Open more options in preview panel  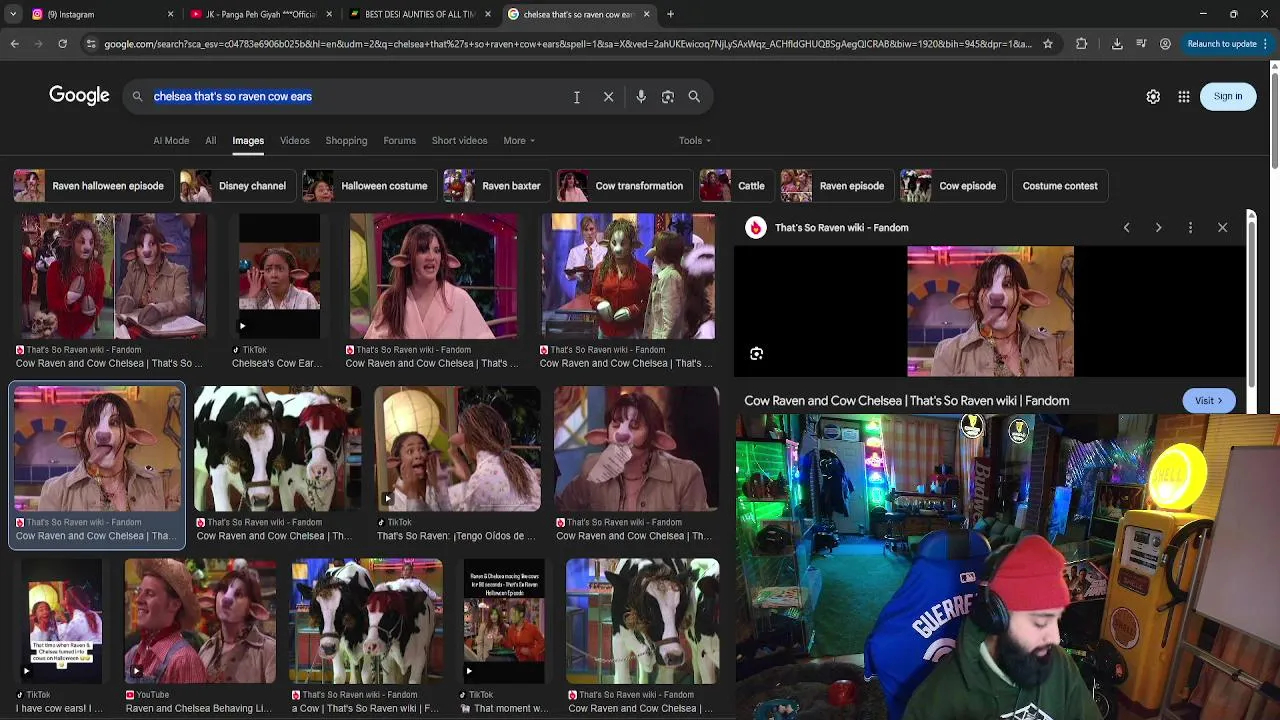pos(1190,228)
